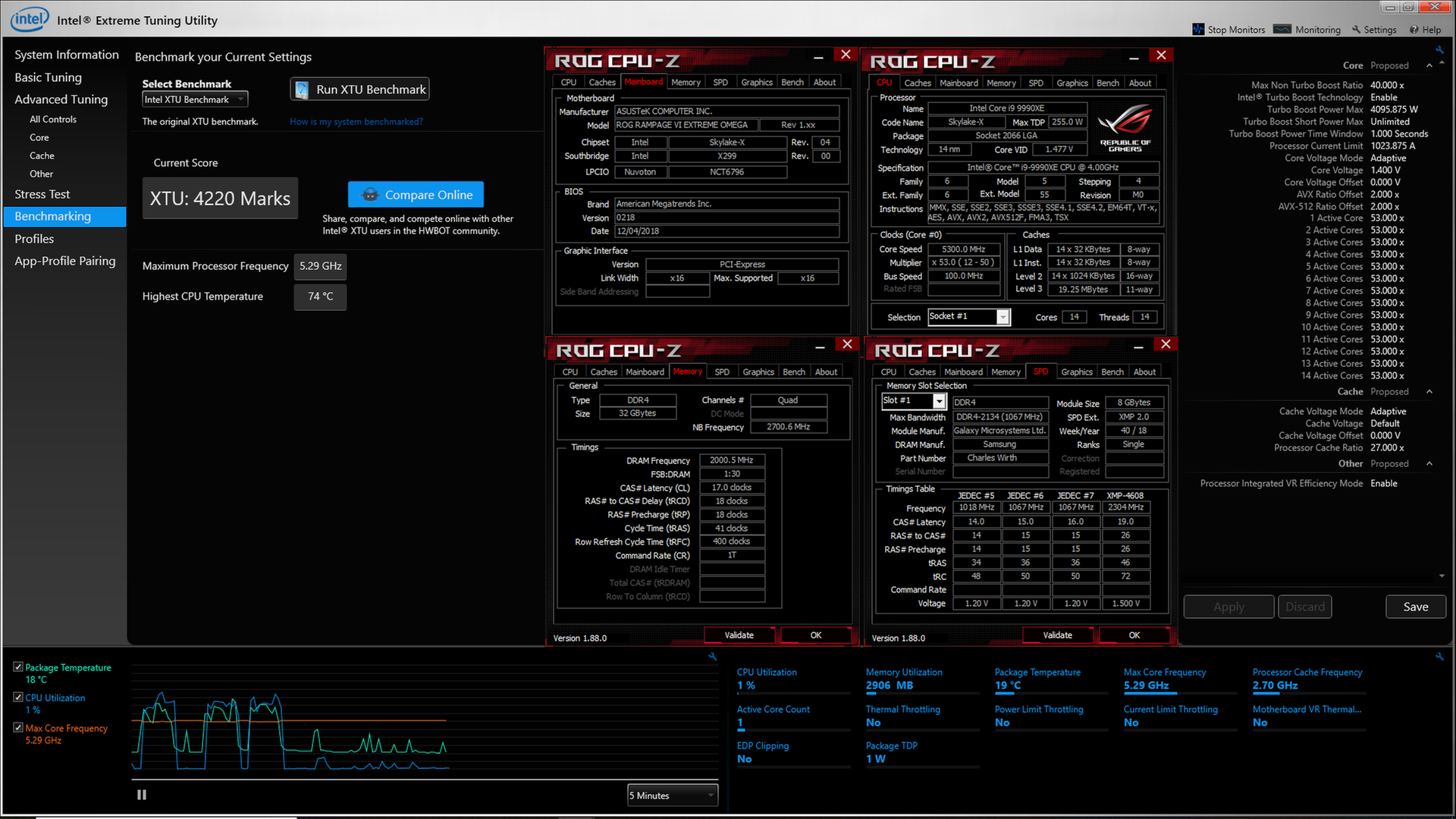Viewport: 1456px width, 819px height.
Task: Open Stress Test in sidebar
Action: pyautogui.click(x=42, y=194)
